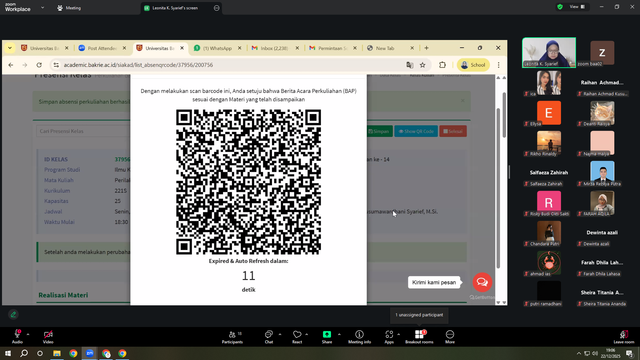Close the WhatsApp browser tab
Screen dimensions: 640x360
[240, 48]
